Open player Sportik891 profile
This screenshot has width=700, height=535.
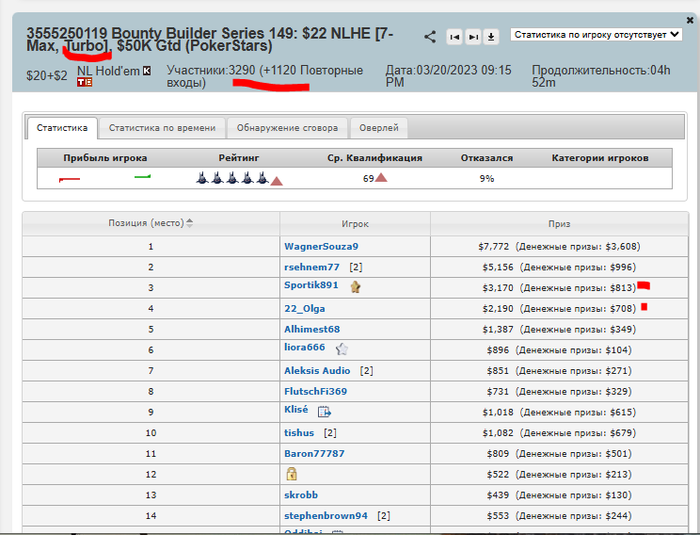click(x=311, y=285)
